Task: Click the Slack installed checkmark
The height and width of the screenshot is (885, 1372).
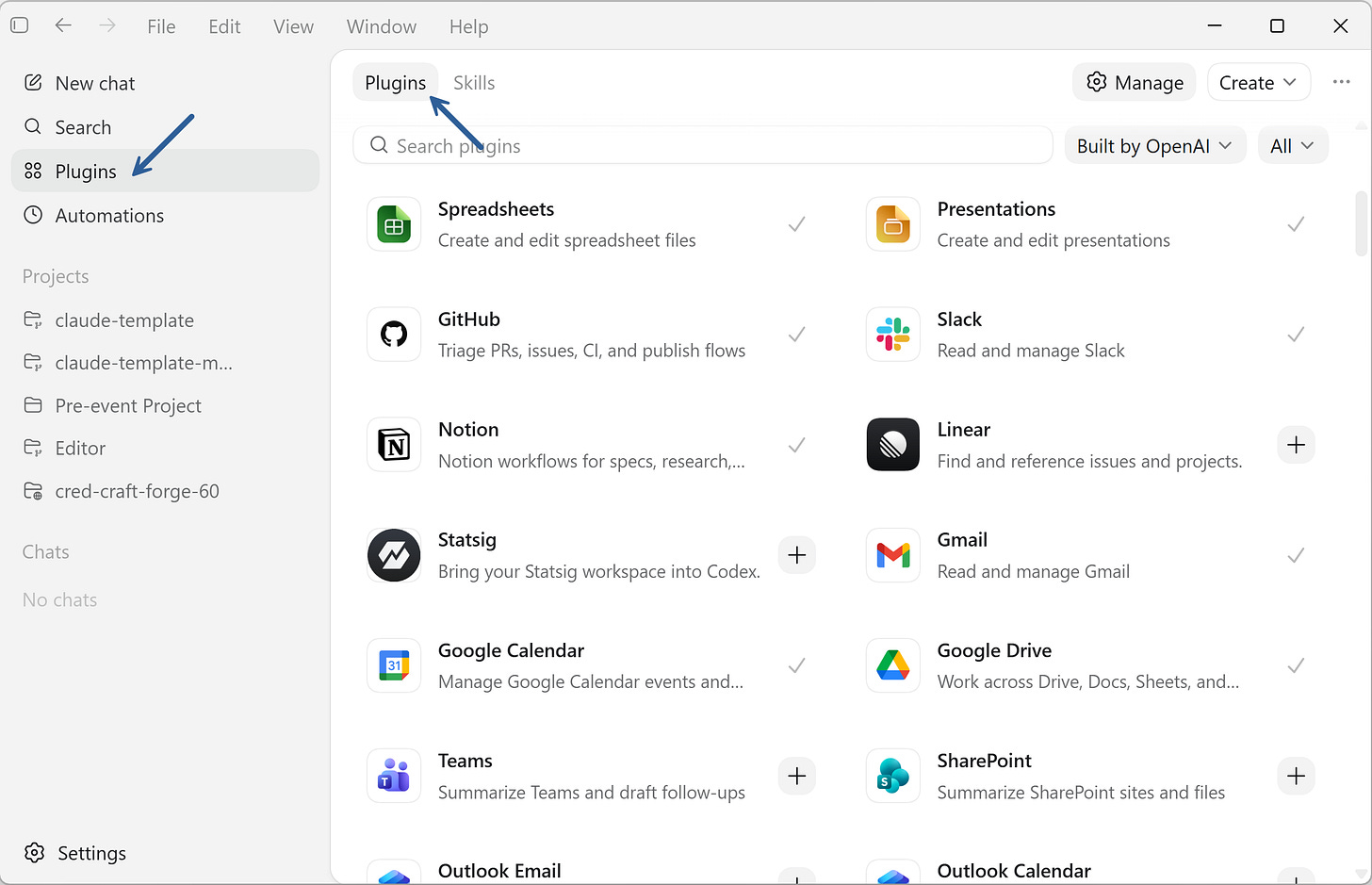Action: 1296,335
